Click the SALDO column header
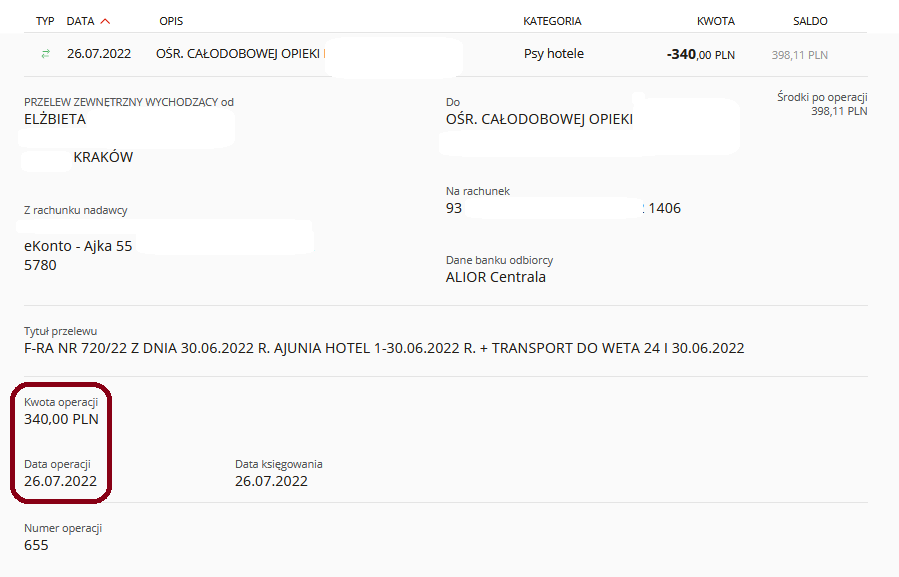This screenshot has width=899, height=577. pyautogui.click(x=810, y=21)
